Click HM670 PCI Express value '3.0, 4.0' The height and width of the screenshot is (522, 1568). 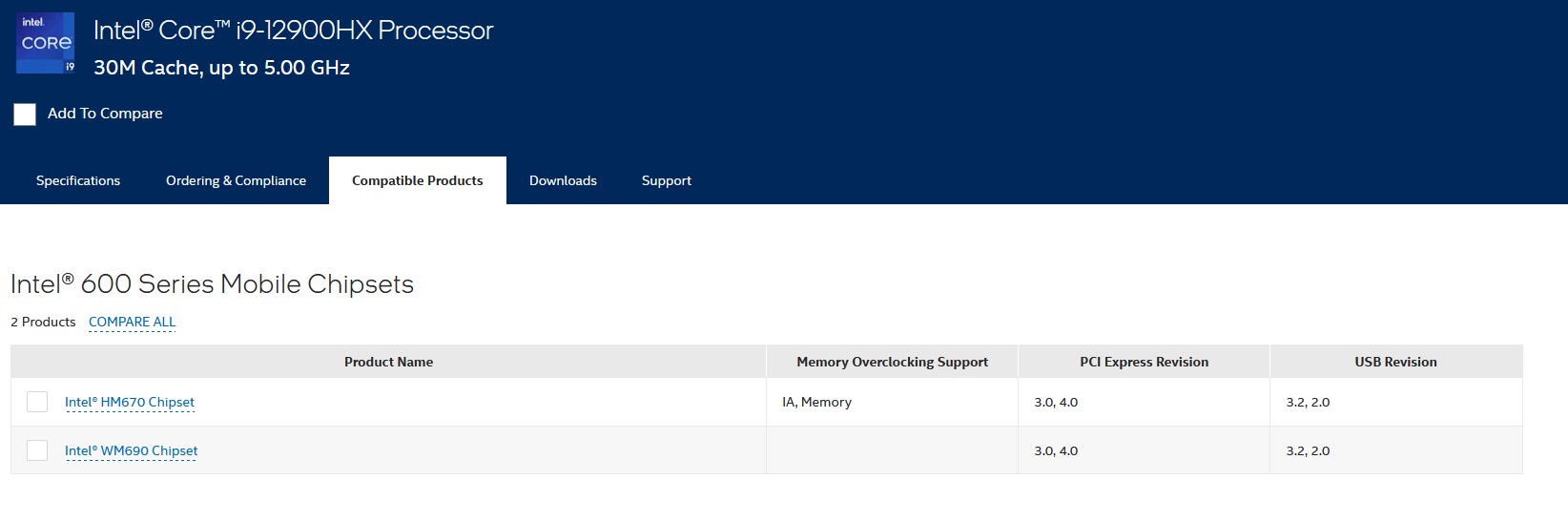coord(1056,402)
